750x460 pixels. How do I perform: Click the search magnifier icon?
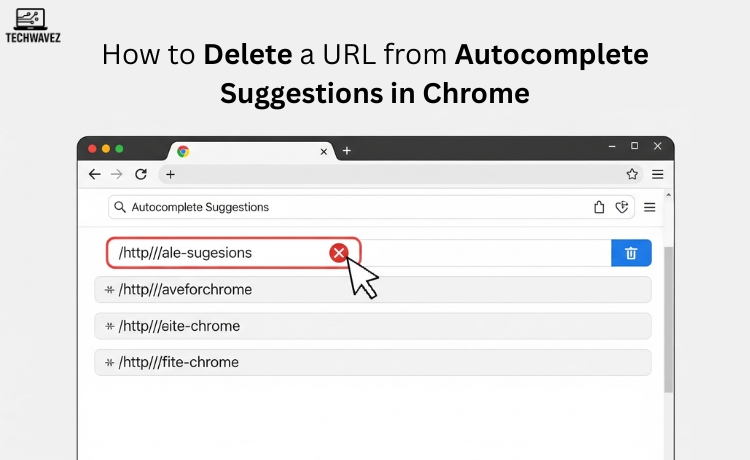point(120,207)
